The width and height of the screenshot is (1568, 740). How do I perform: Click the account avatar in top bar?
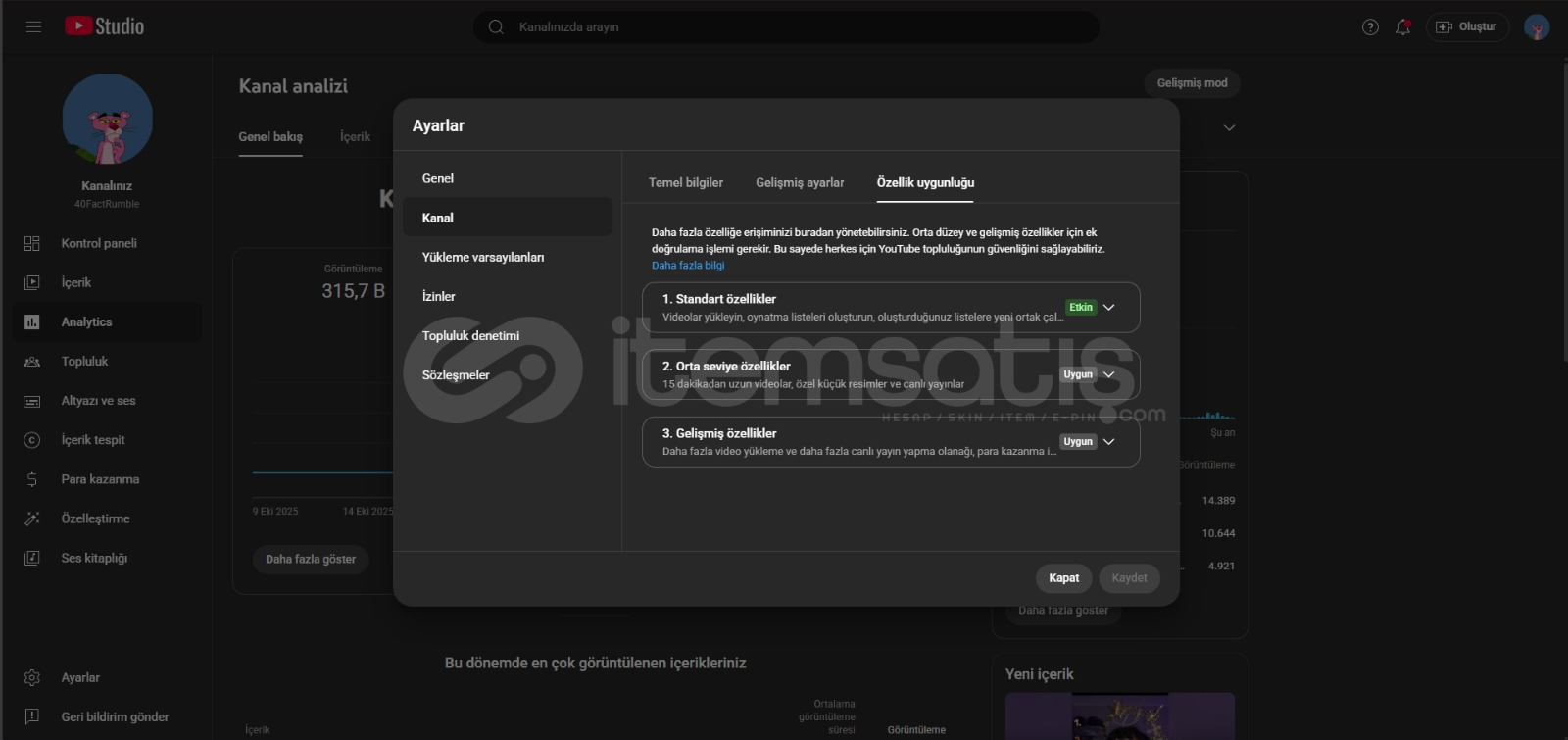click(x=1536, y=27)
